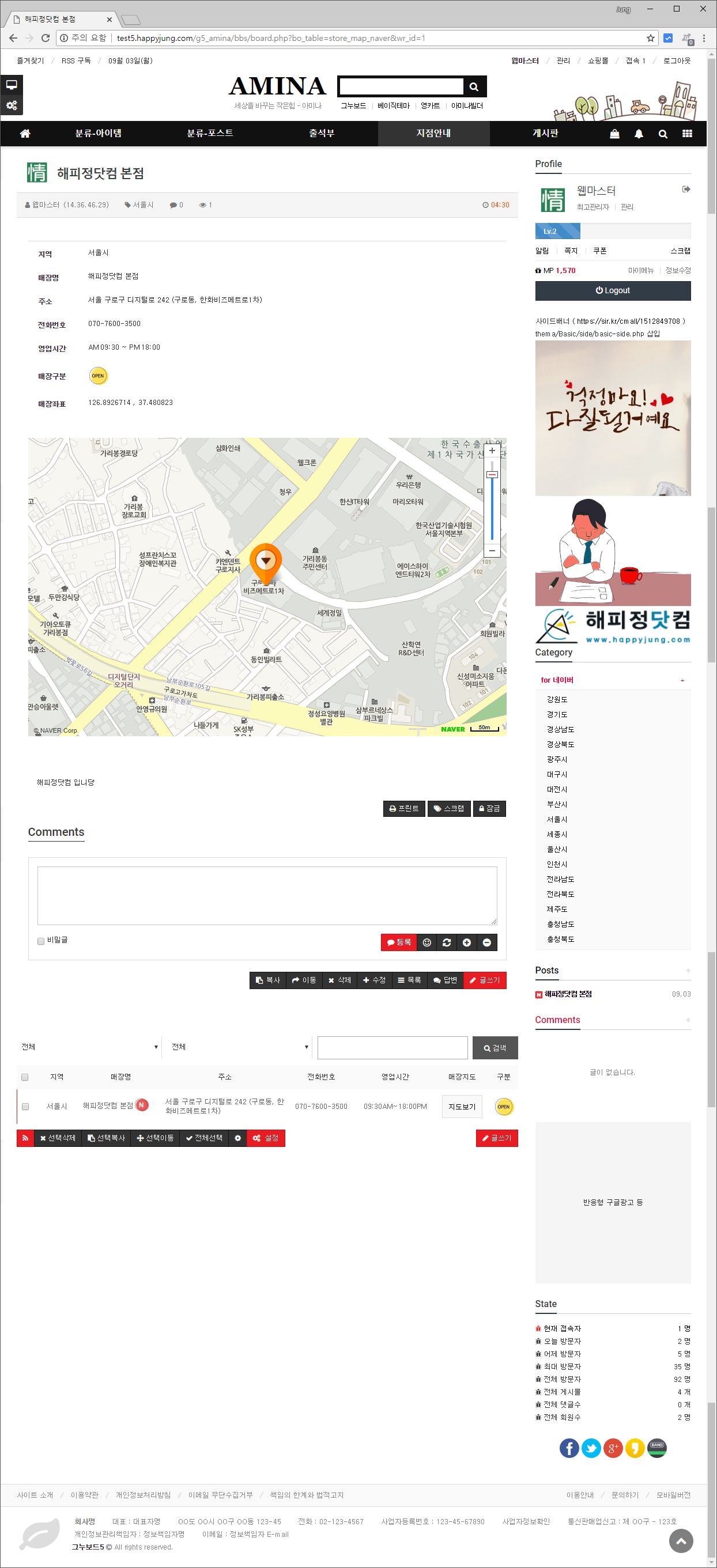Click the map zoom-in plus button
The image size is (717, 1568).
click(492, 451)
